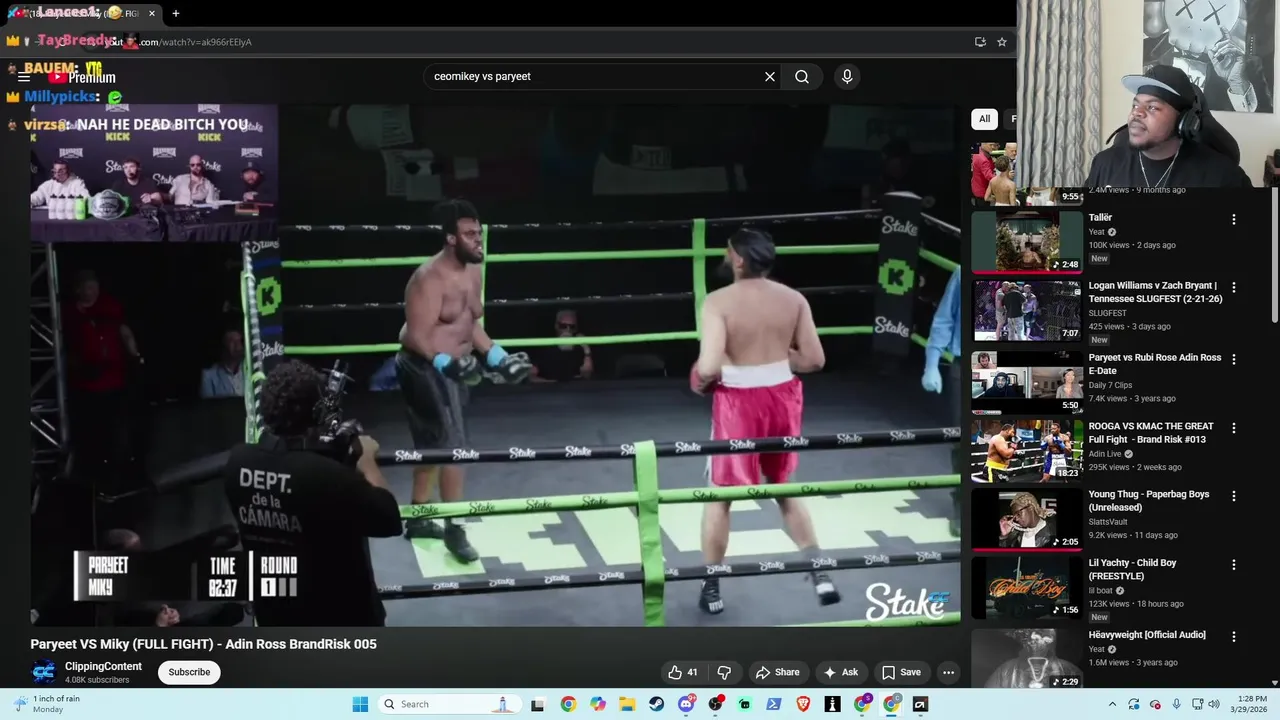Click the SLUGFEST channel name
The image size is (1280, 720).
[1108, 313]
